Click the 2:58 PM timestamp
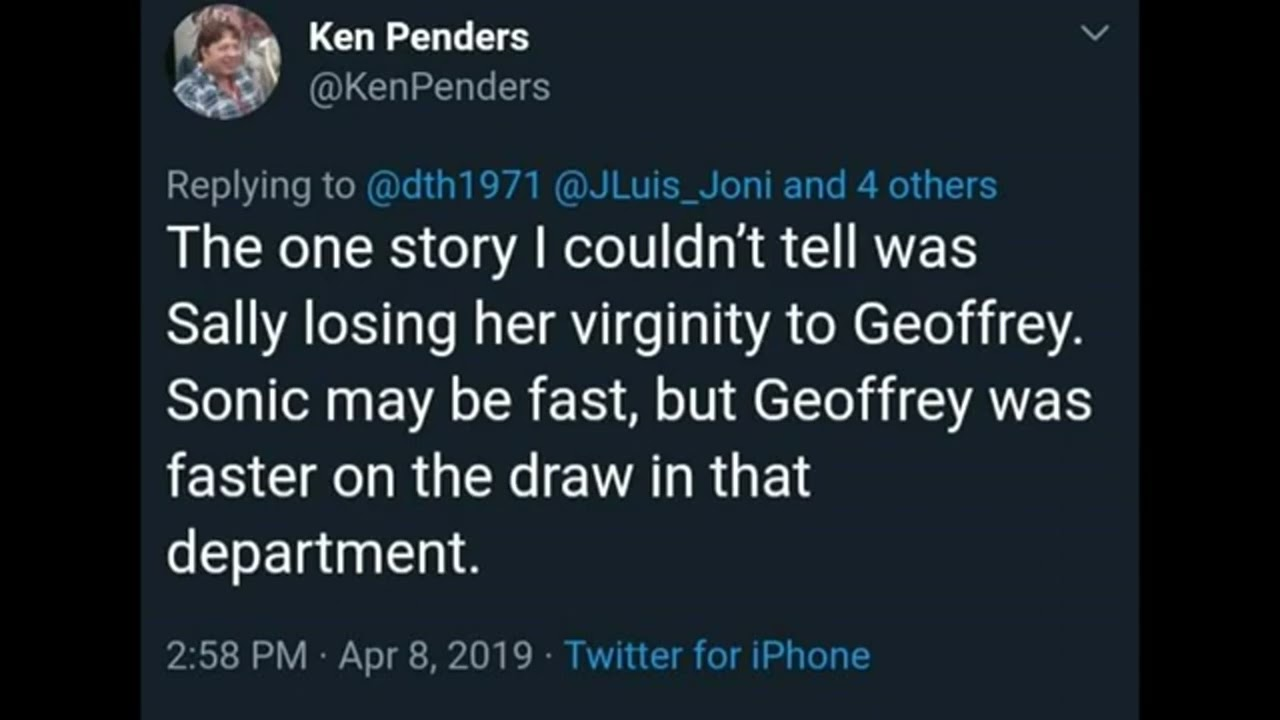Screen dimensions: 1280x720 tap(237, 655)
